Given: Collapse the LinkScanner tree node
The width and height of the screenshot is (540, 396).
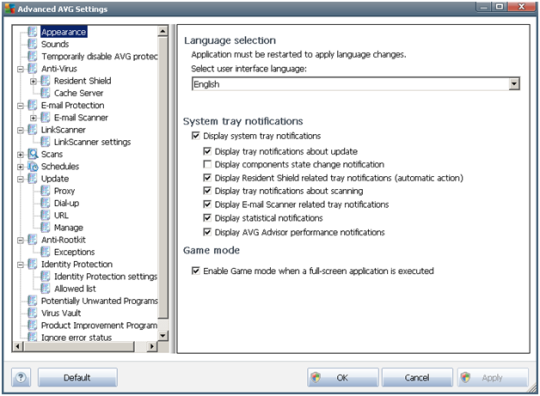Looking at the screenshot, I should (20, 130).
